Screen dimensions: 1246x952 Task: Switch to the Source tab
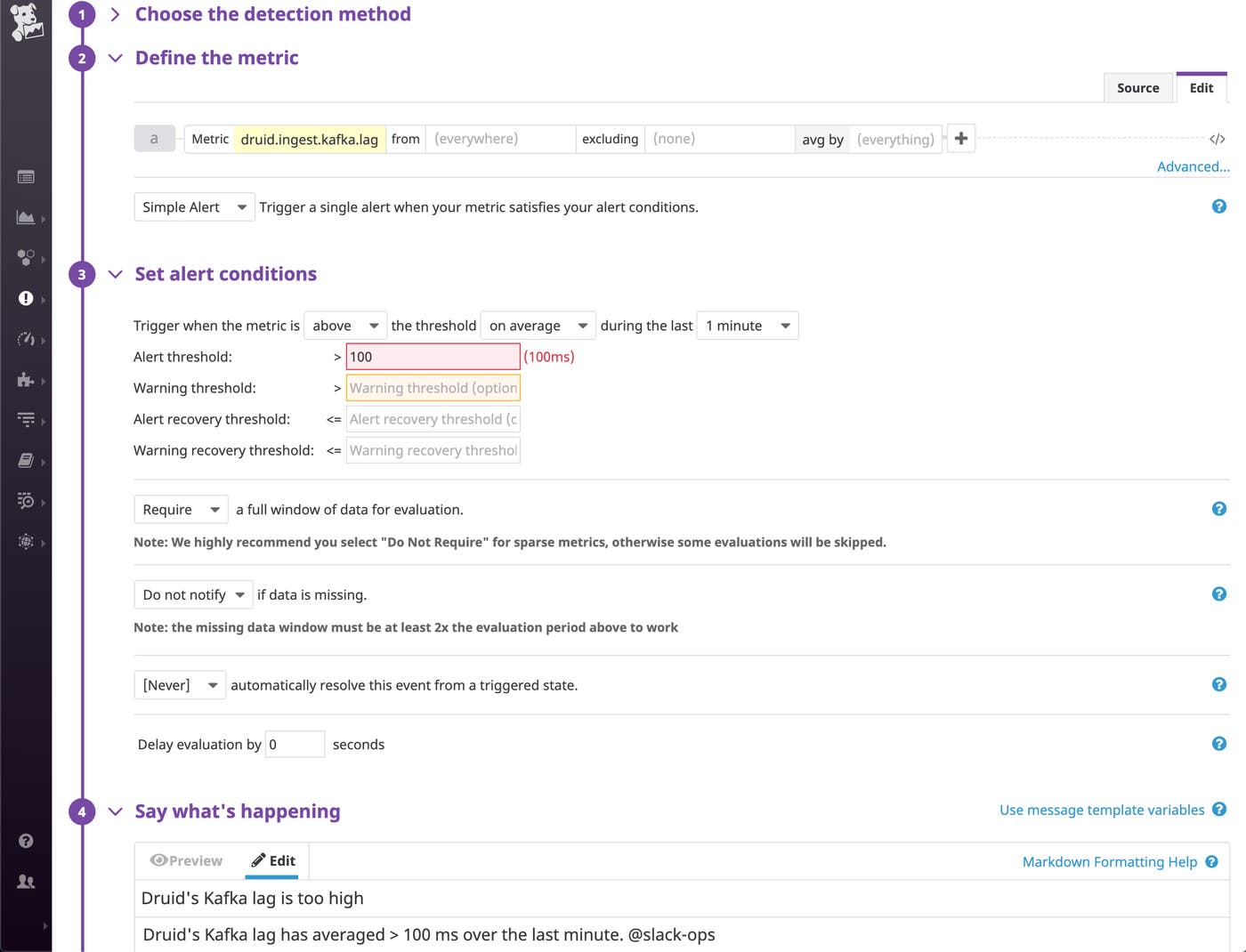click(1137, 87)
